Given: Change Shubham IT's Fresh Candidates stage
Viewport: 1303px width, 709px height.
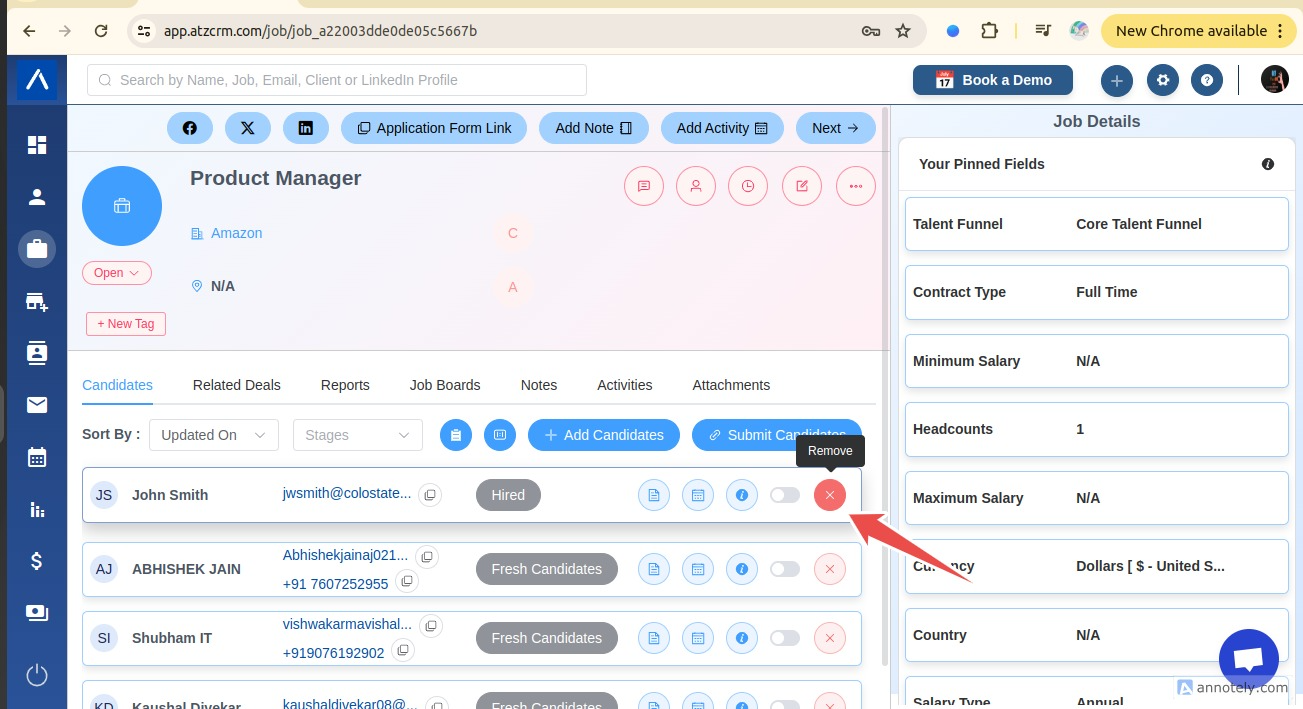Looking at the screenshot, I should [547, 638].
